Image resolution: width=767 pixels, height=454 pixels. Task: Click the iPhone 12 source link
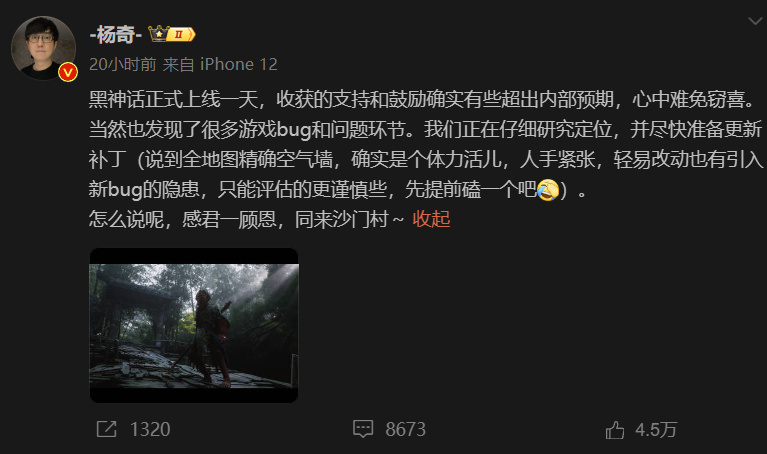tap(239, 64)
